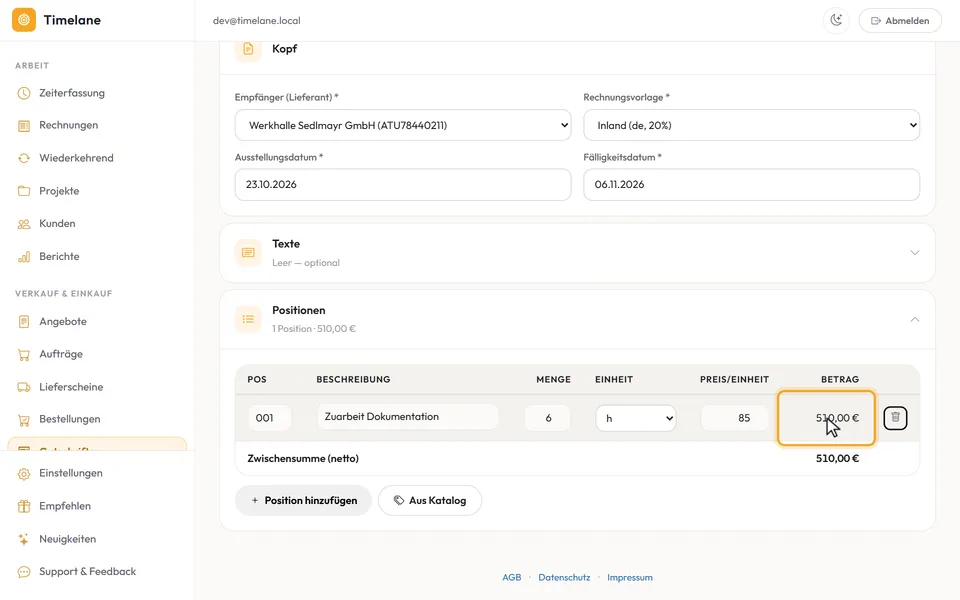Click the Einstellungen gear icon
This screenshot has height=600, width=960.
(x=24, y=473)
